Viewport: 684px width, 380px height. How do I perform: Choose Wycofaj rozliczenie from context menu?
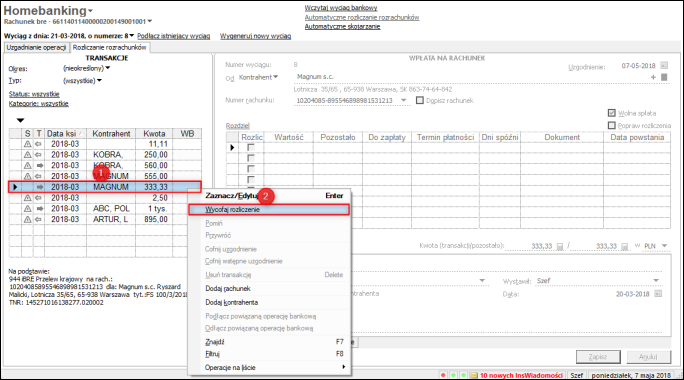(269, 209)
